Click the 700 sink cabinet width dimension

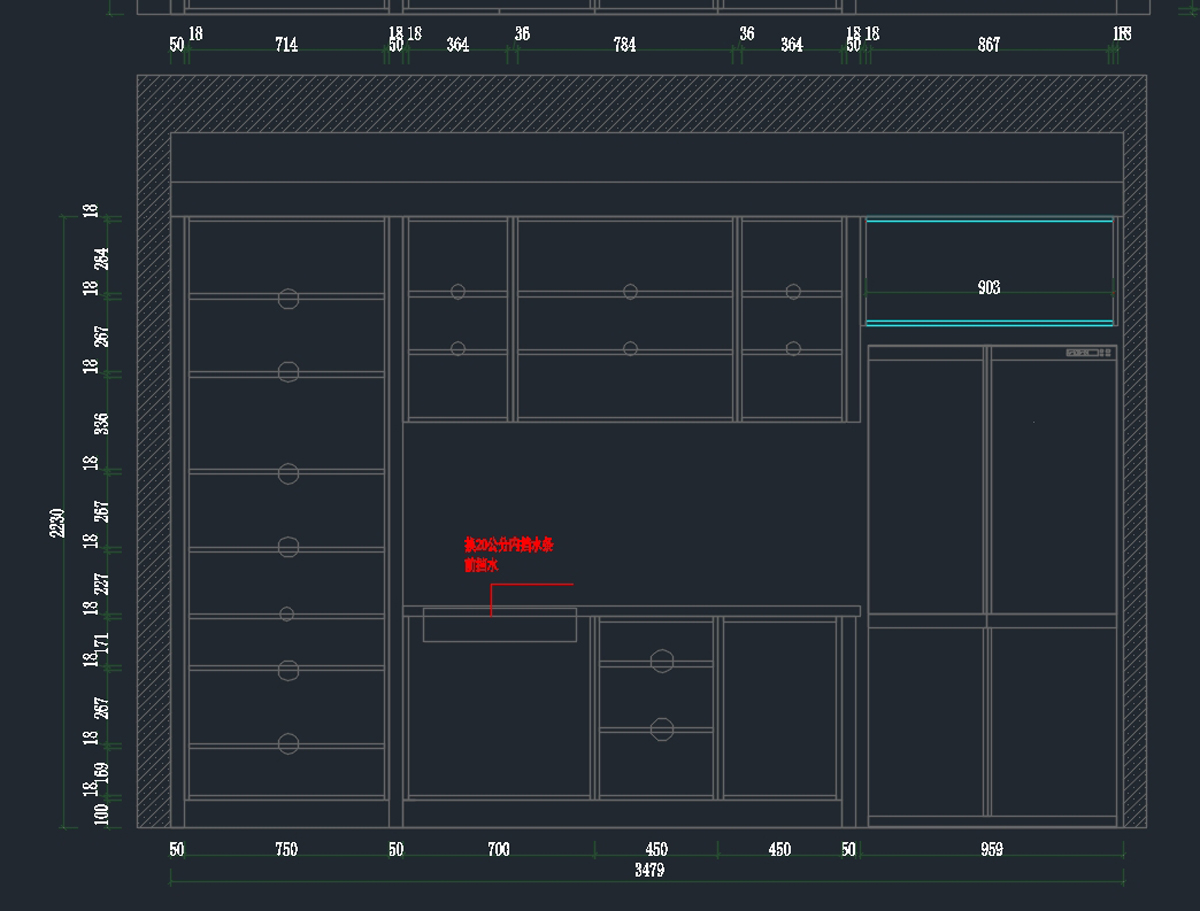498,850
